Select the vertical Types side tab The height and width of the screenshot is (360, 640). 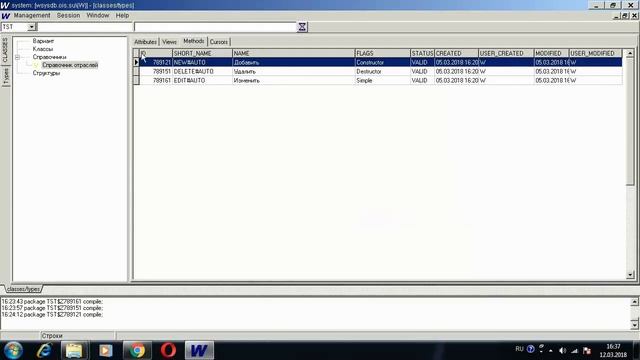(x=5, y=76)
